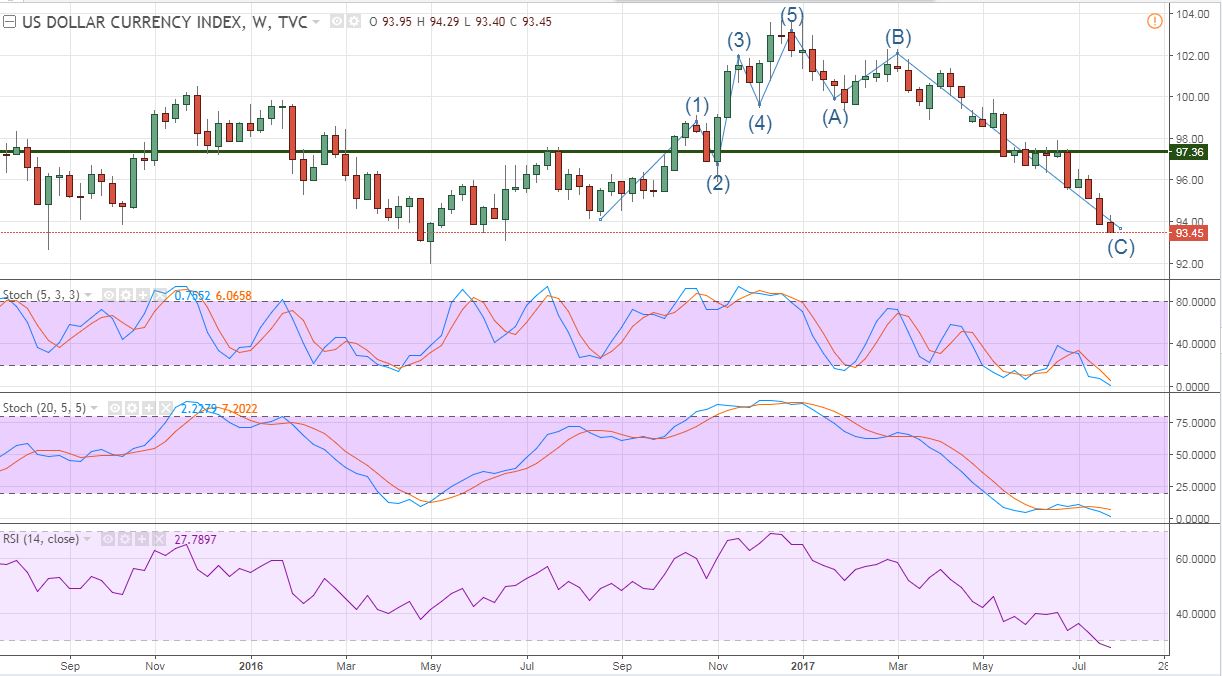
Task: Click the 80.0000 level on the Stoch (5, 3, 3) scale
Action: [x=1196, y=302]
